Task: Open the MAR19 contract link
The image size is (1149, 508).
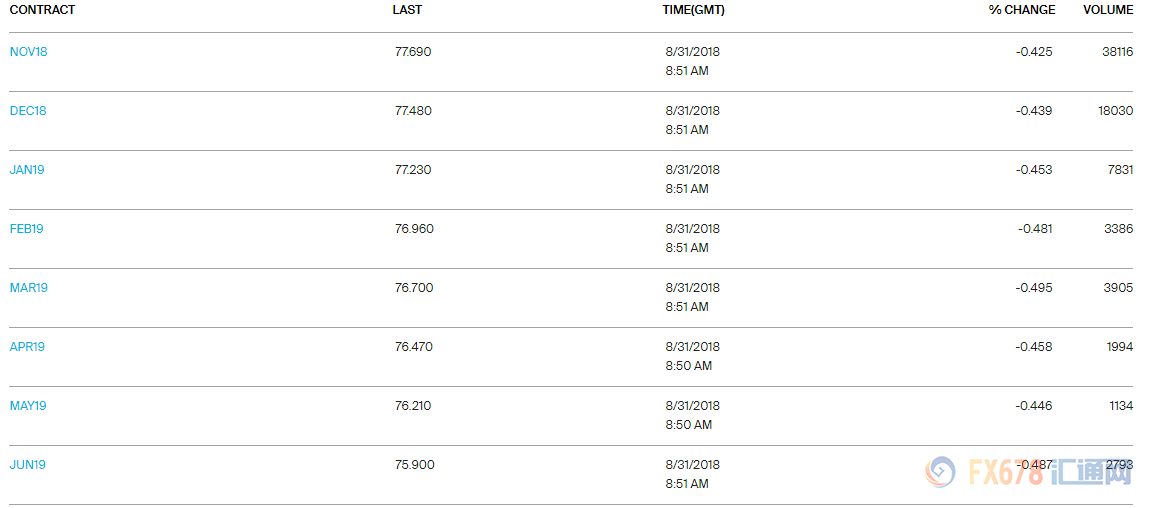Action: (x=29, y=288)
